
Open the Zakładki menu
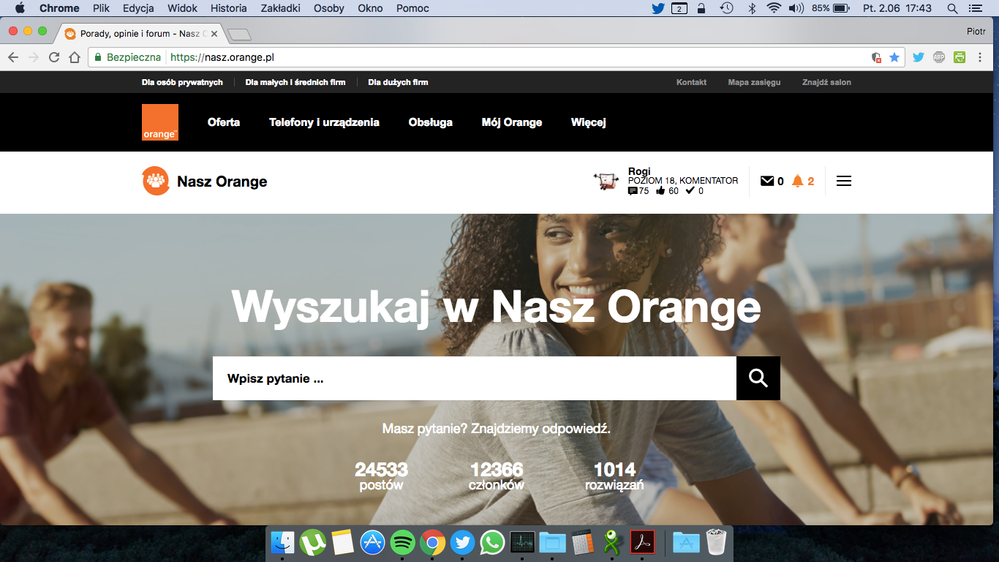tap(280, 8)
